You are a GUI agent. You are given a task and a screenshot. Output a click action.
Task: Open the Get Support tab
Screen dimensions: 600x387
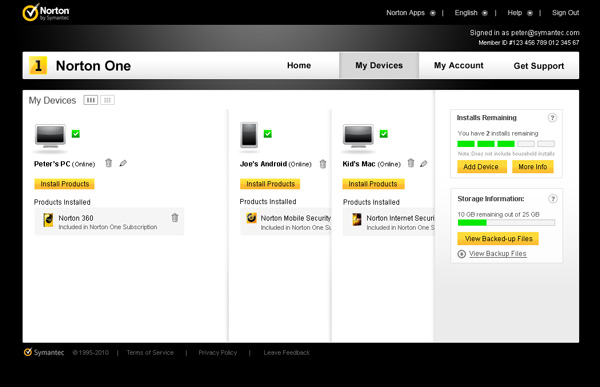[x=539, y=66]
